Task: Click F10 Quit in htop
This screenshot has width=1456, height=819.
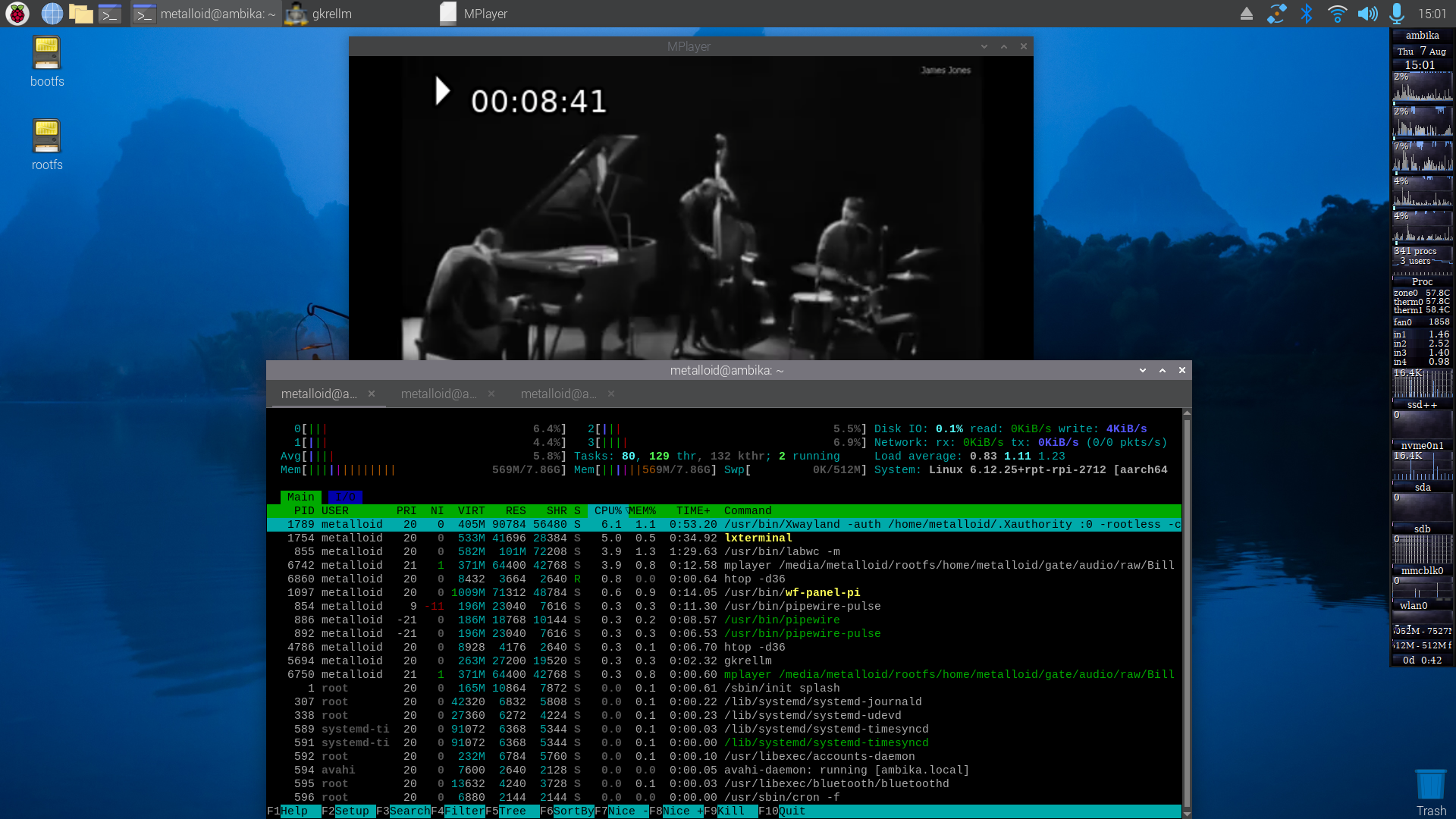Action: point(783,811)
